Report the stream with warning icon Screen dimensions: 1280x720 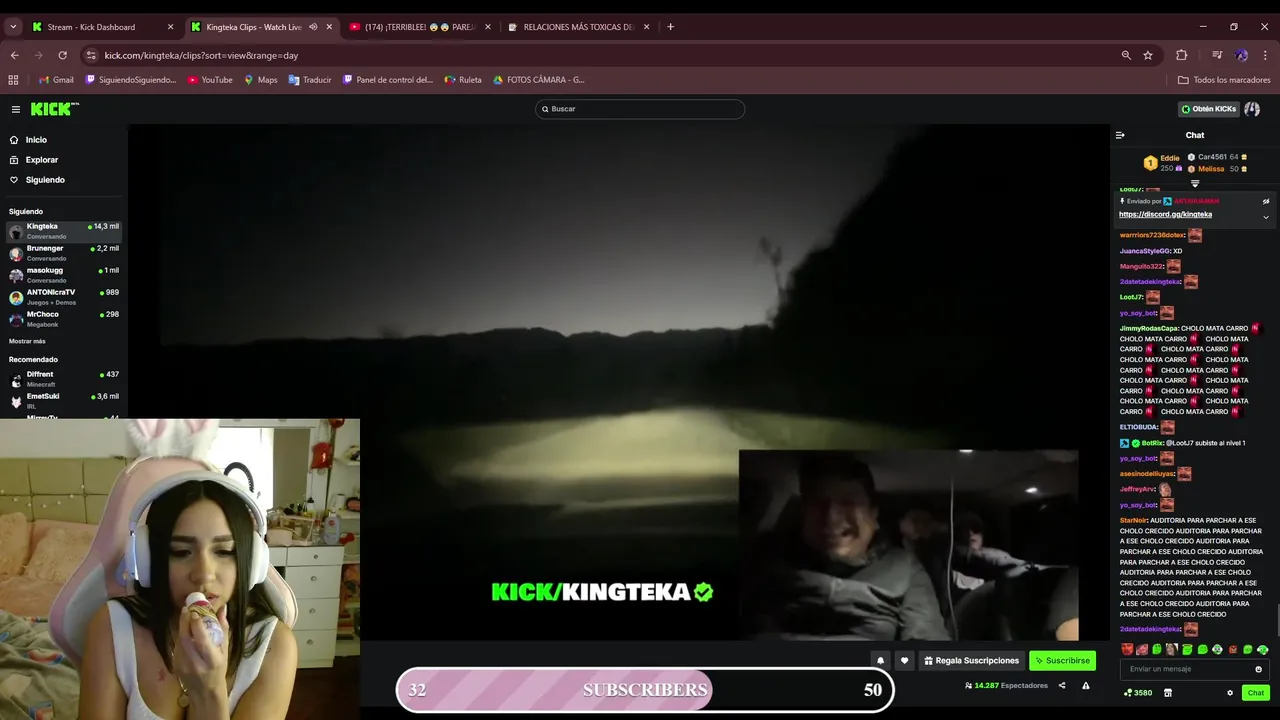[1086, 686]
